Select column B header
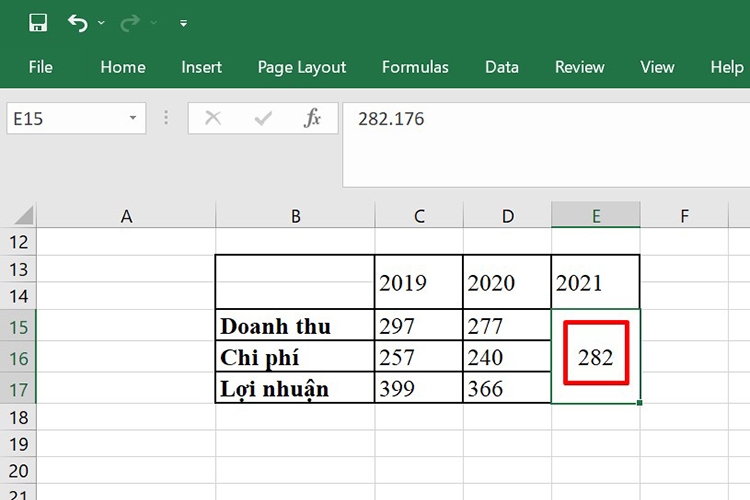Image resolution: width=750 pixels, height=500 pixels. [x=295, y=216]
